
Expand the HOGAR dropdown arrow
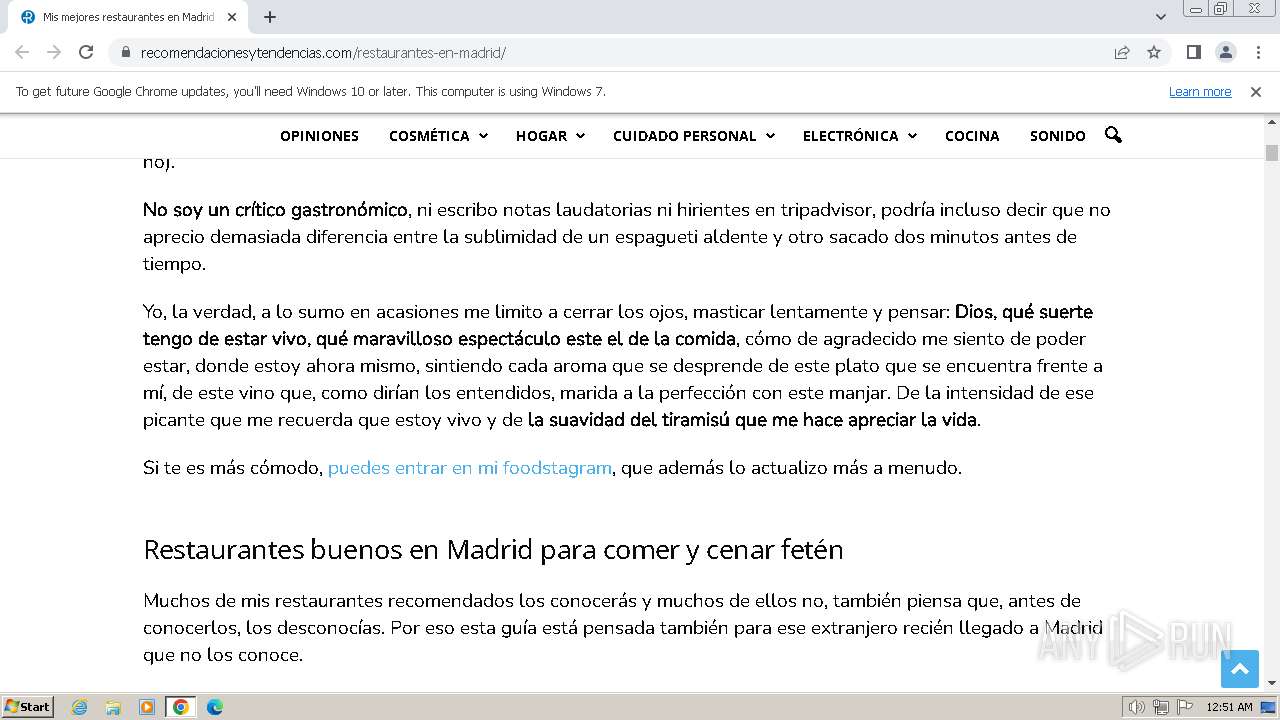point(580,136)
